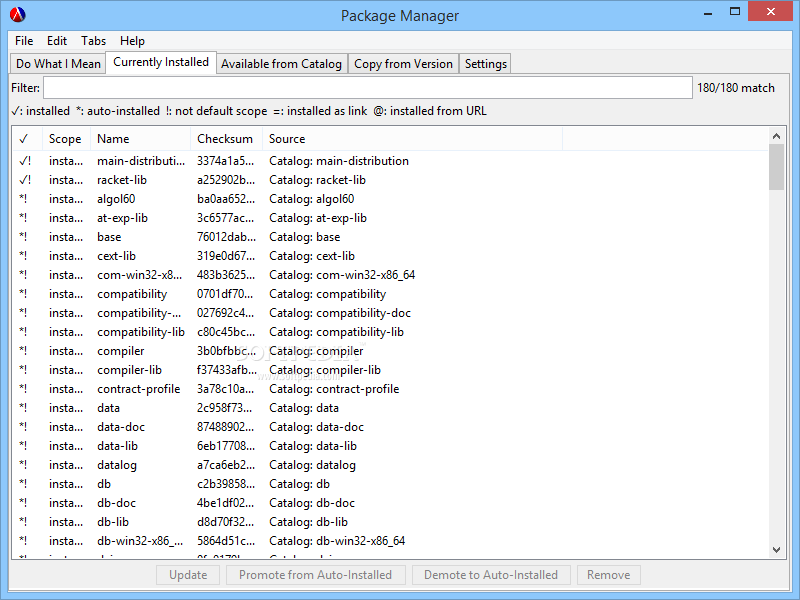Maximize the Package Manager window
The image size is (800, 600).
click(x=735, y=11)
